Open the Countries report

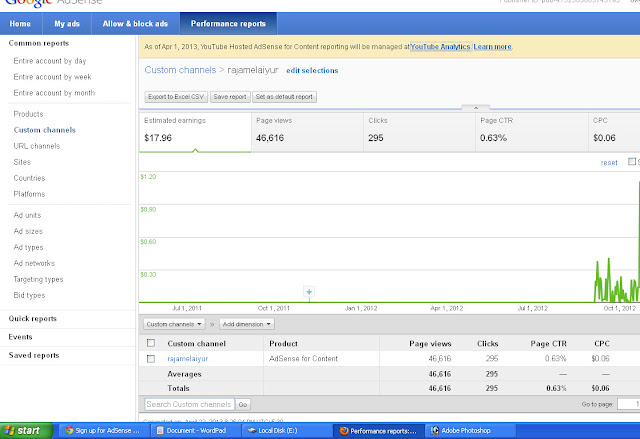(29, 178)
